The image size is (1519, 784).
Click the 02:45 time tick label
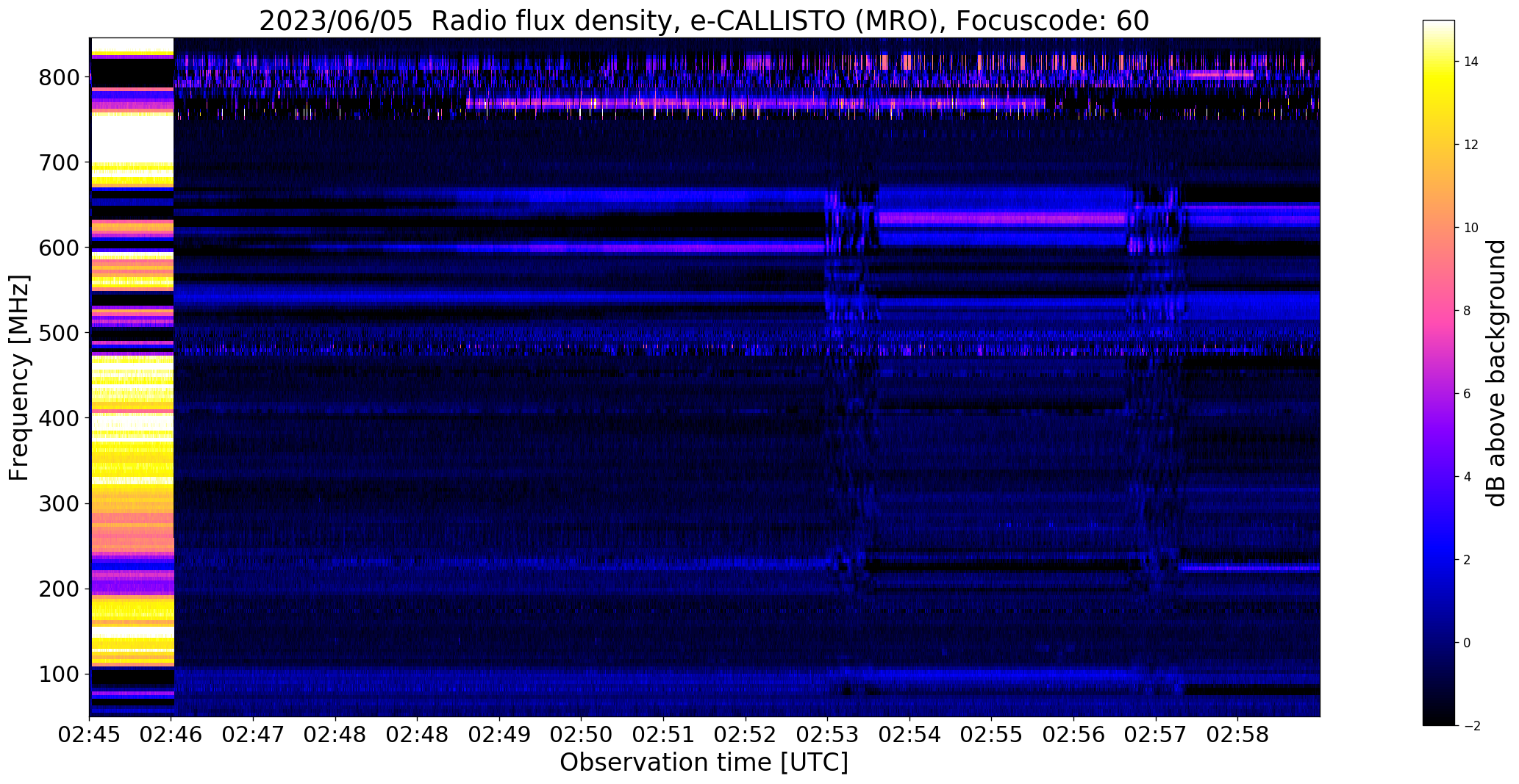[90, 735]
